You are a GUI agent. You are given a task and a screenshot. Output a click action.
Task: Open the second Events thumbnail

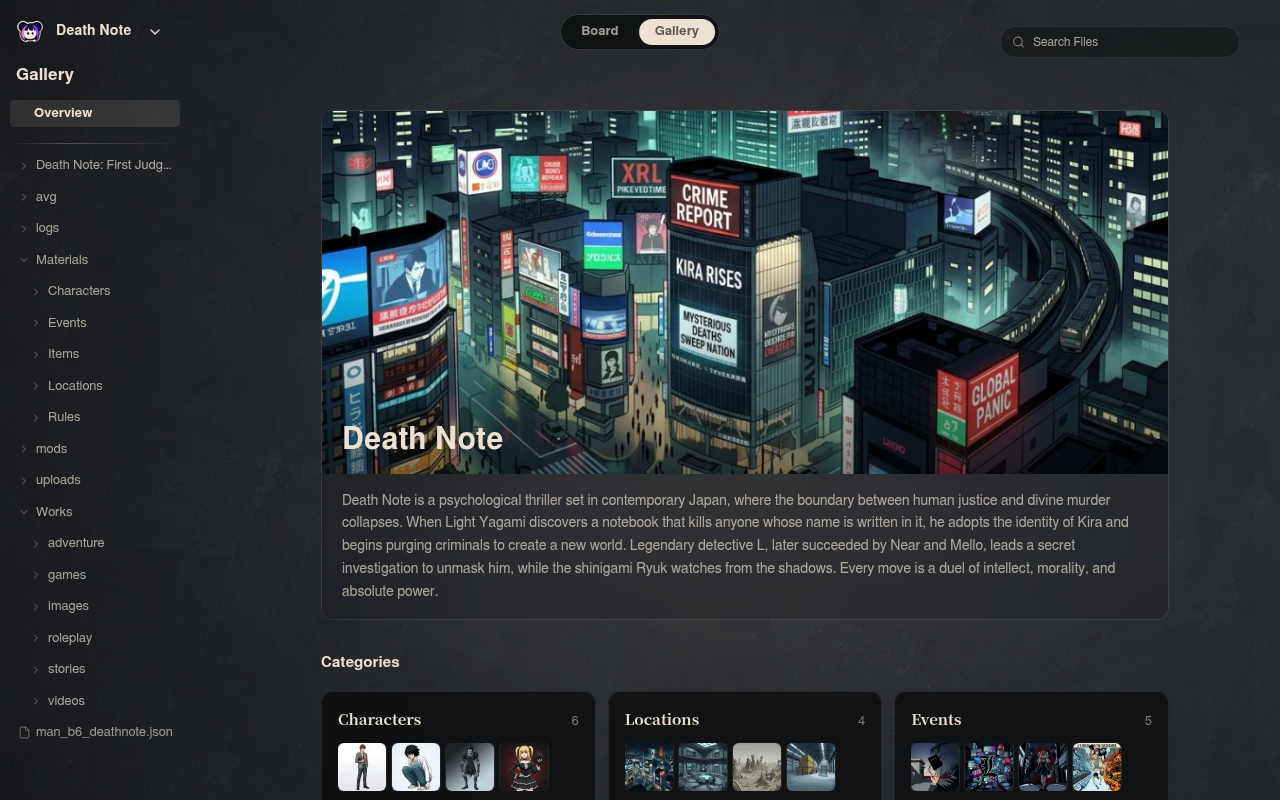989,767
